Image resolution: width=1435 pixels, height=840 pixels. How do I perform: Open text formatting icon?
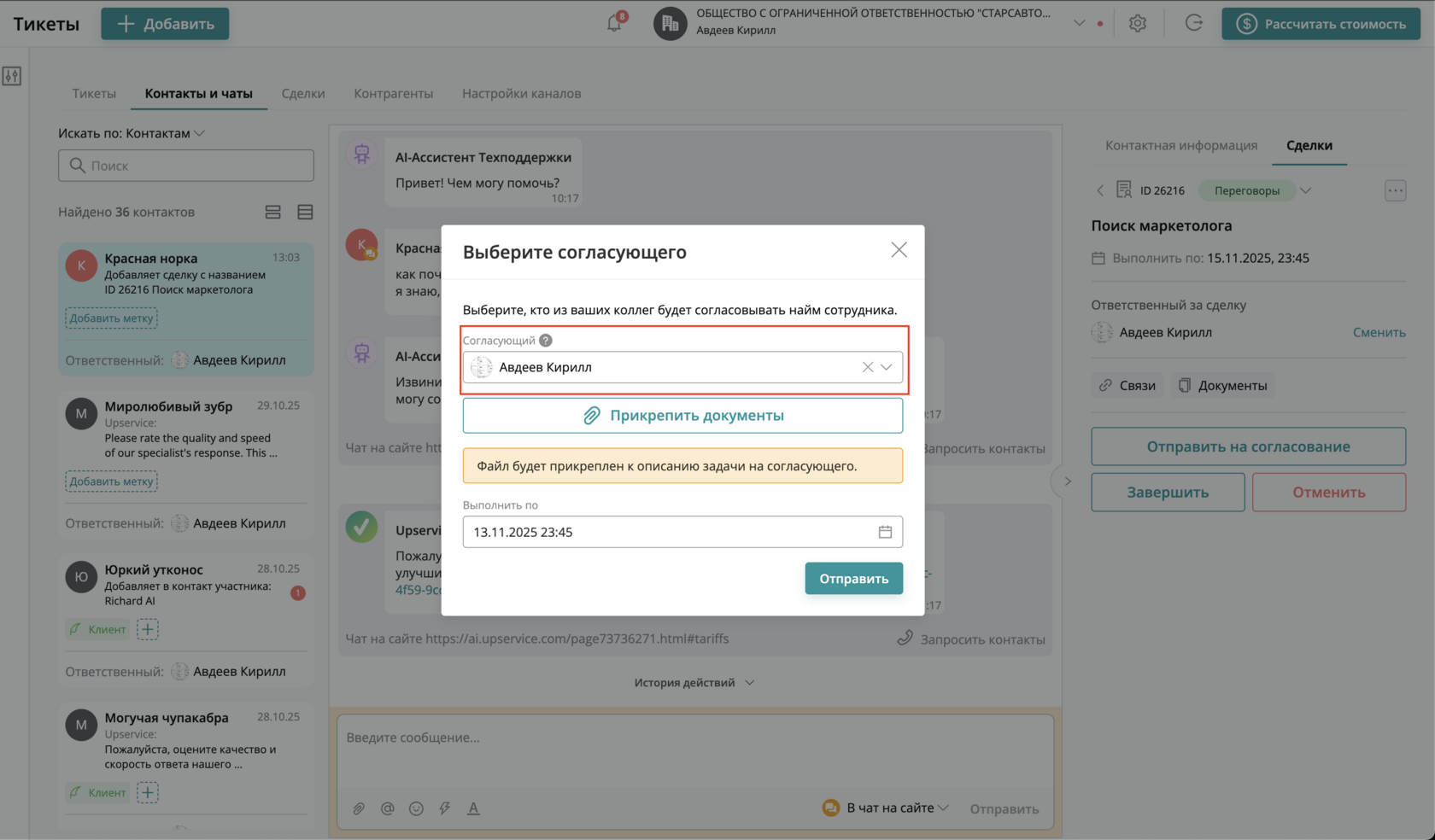[473, 808]
